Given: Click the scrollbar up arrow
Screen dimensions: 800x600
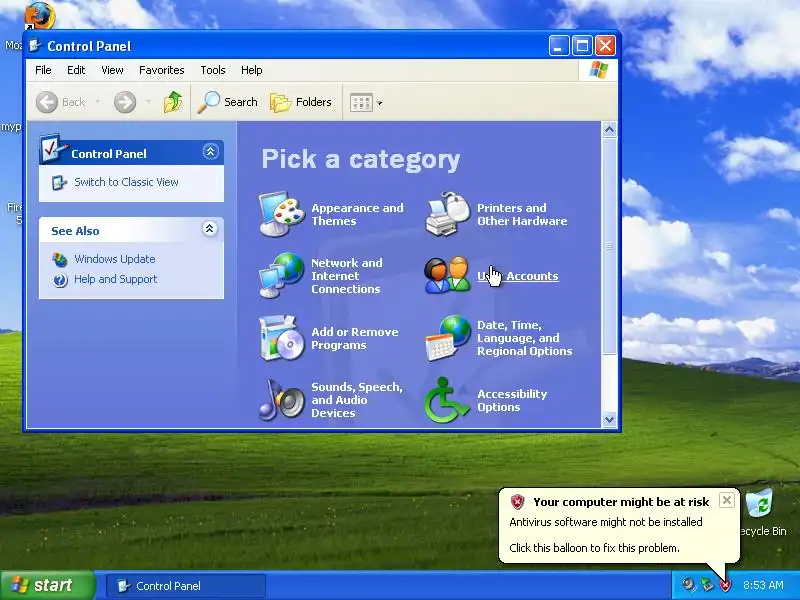Looking at the screenshot, I should click(609, 130).
